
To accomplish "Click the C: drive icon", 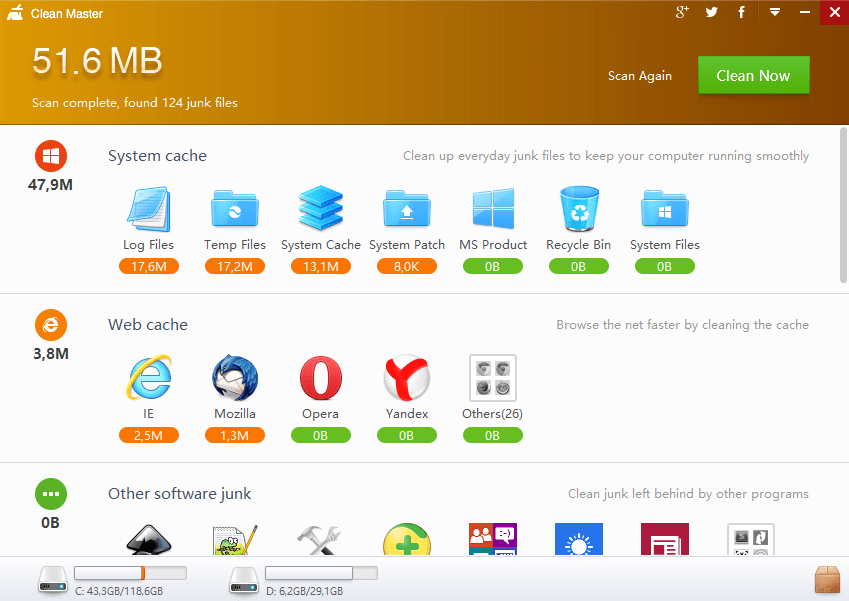I will [53, 579].
